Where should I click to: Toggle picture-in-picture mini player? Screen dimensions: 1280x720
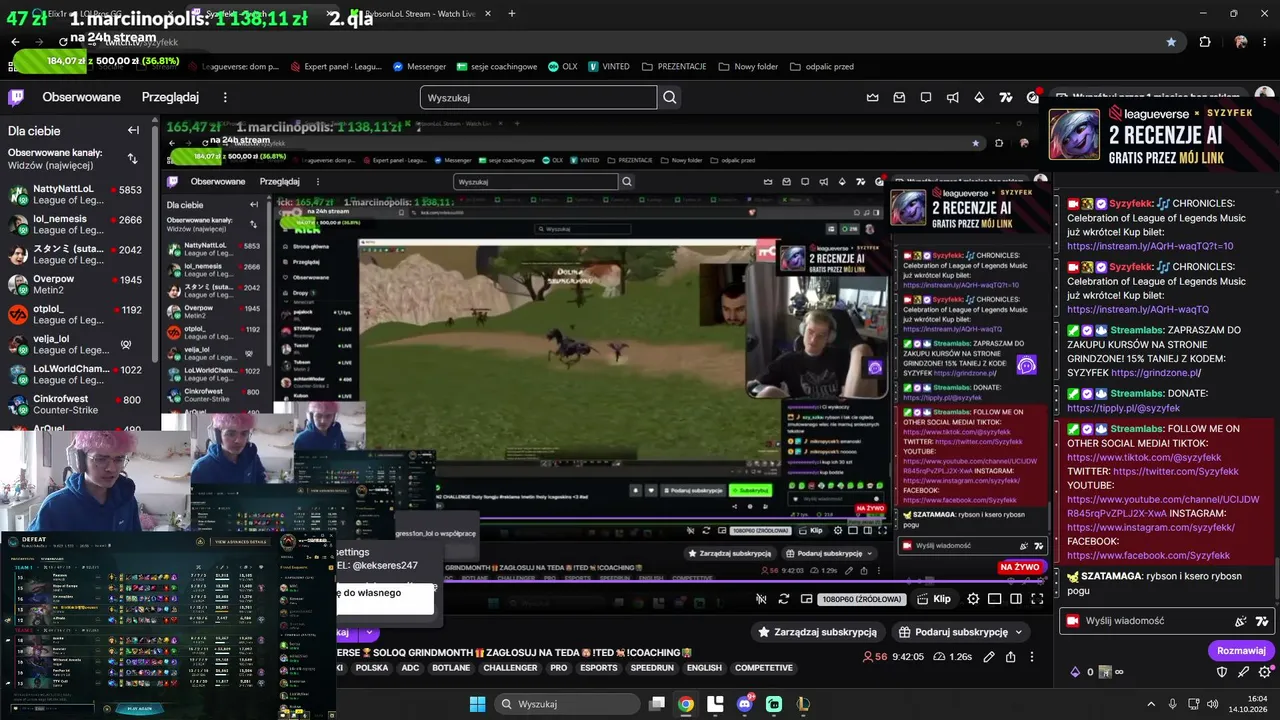pos(806,599)
